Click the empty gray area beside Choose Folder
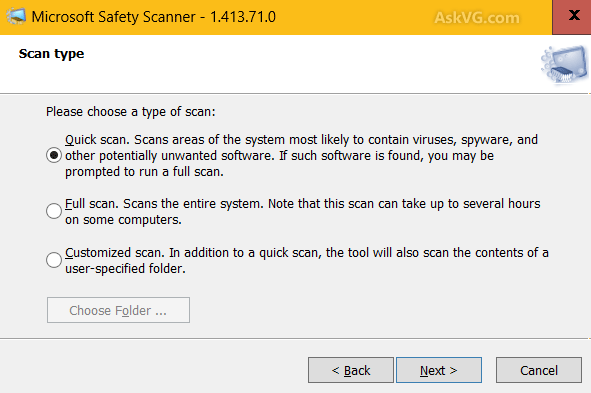The width and height of the screenshot is (591, 393). [377, 310]
